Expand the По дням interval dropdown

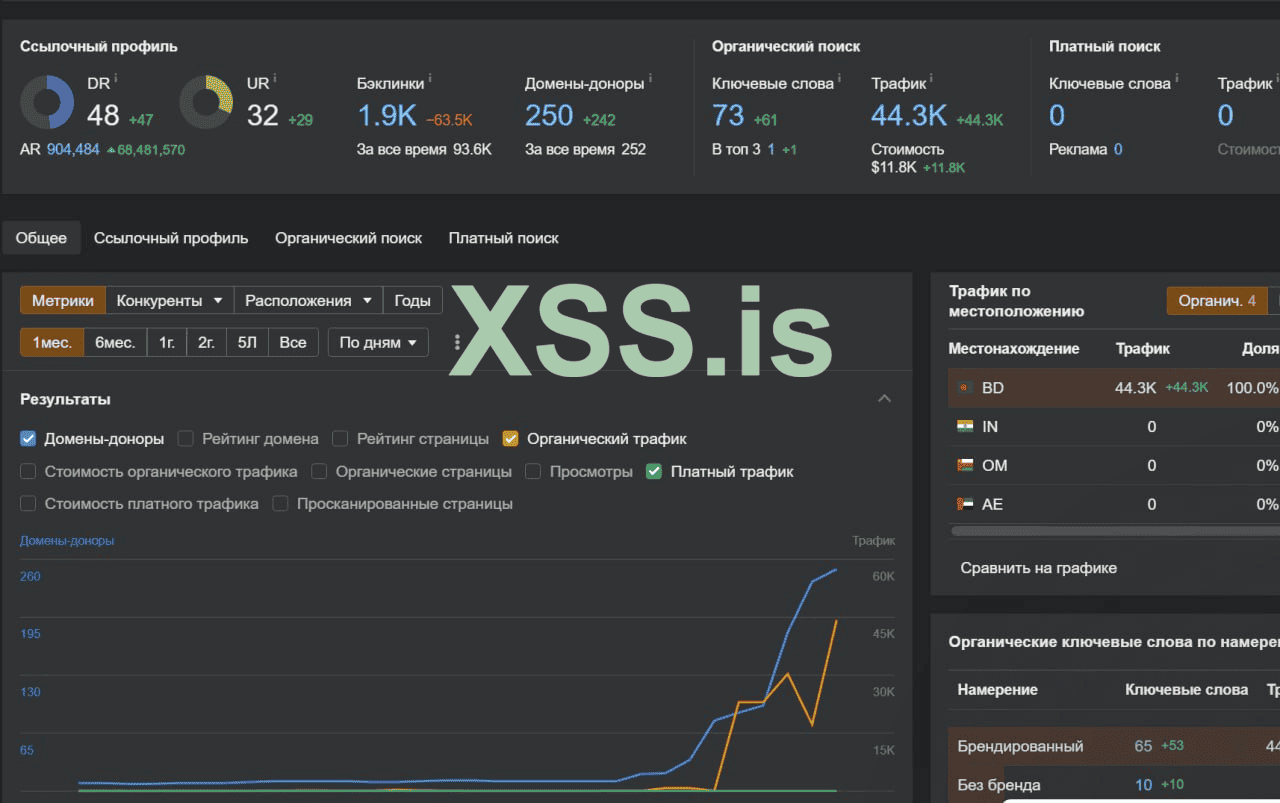coord(378,342)
